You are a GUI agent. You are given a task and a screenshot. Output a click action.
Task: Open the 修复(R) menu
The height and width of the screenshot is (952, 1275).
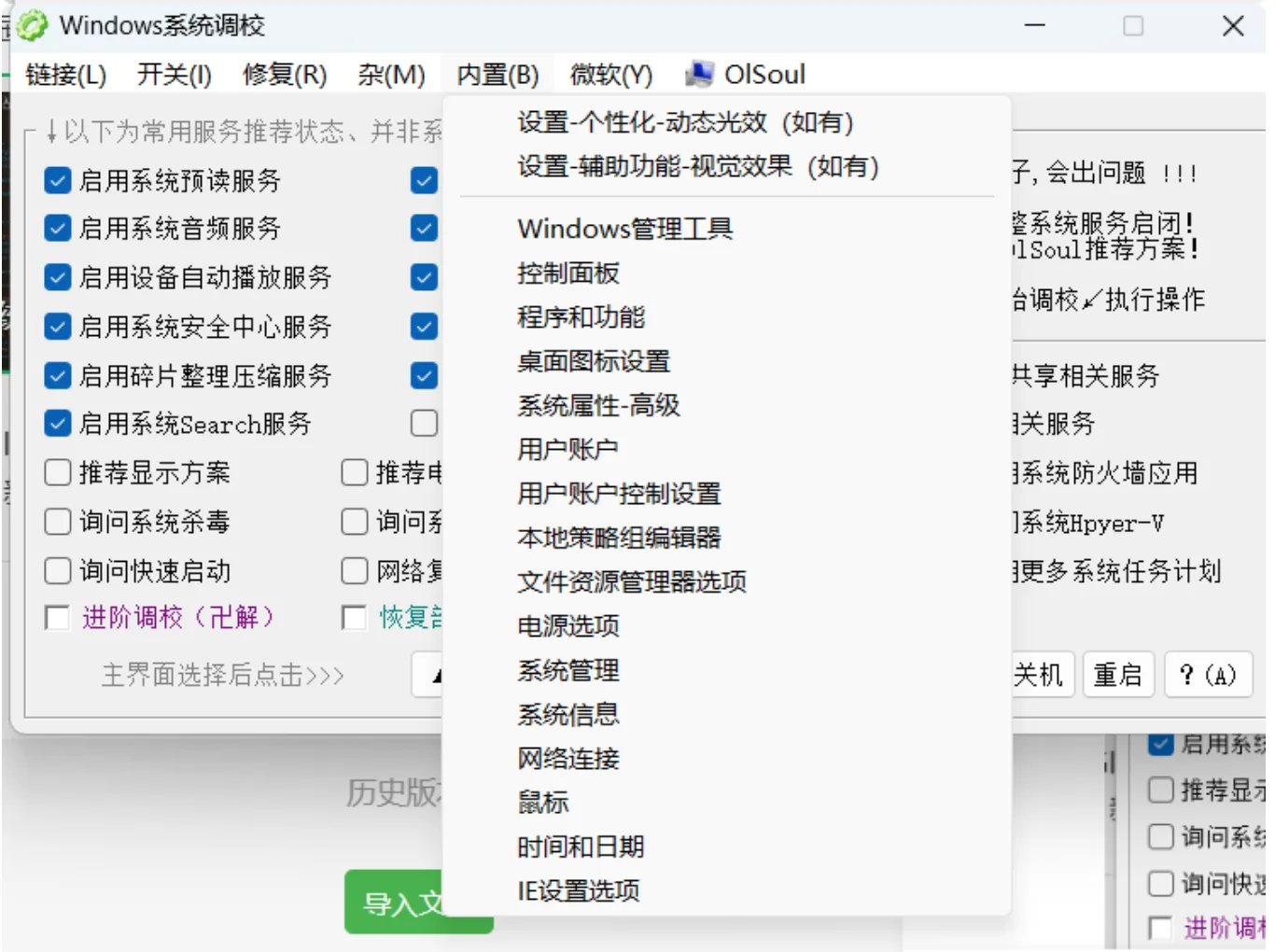coord(285,75)
